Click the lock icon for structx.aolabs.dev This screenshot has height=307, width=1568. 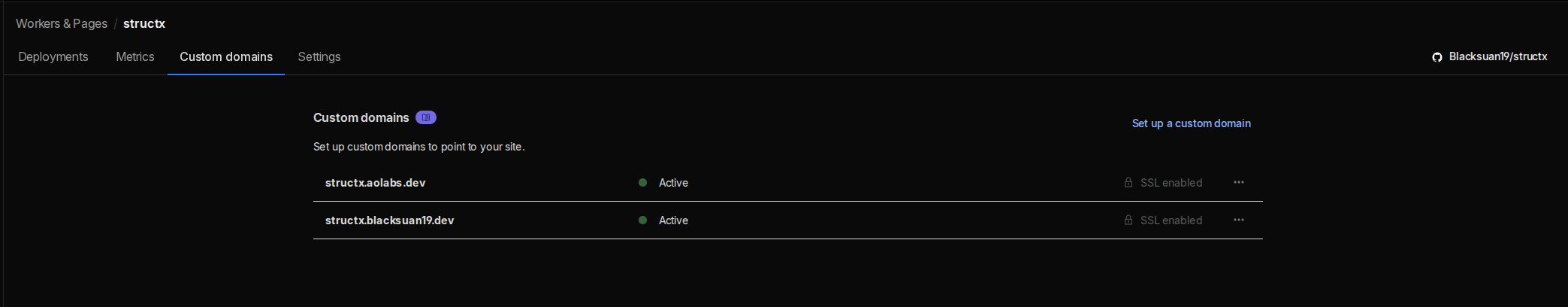tap(1128, 183)
